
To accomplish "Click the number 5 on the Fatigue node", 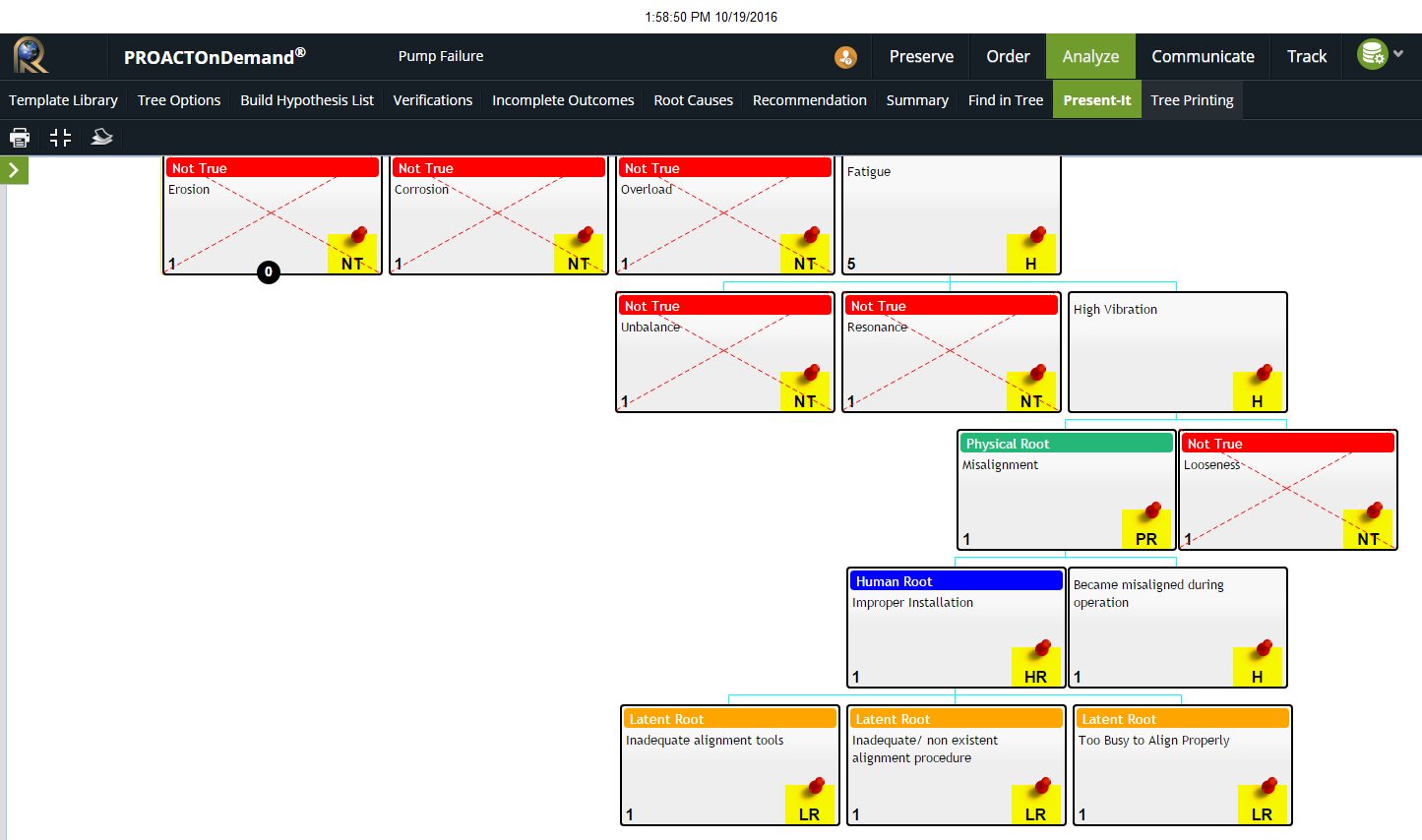I will (851, 264).
